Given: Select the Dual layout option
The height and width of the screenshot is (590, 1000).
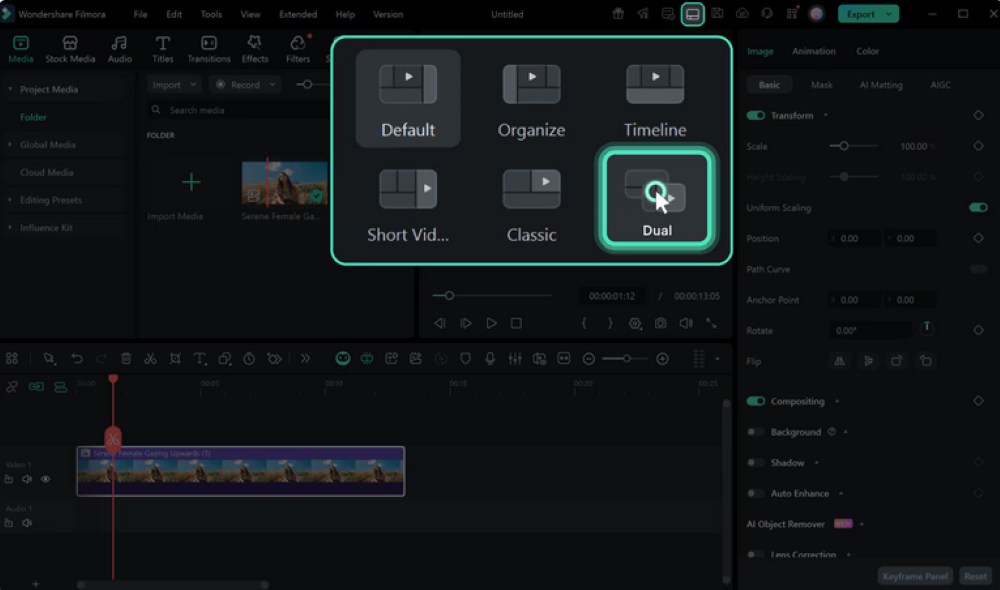Looking at the screenshot, I should click(655, 199).
